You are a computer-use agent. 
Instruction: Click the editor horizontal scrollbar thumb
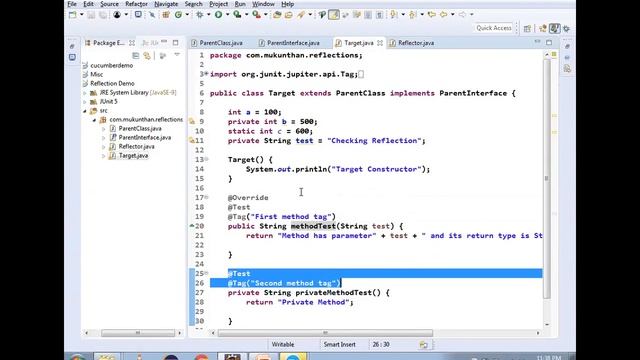point(325,333)
